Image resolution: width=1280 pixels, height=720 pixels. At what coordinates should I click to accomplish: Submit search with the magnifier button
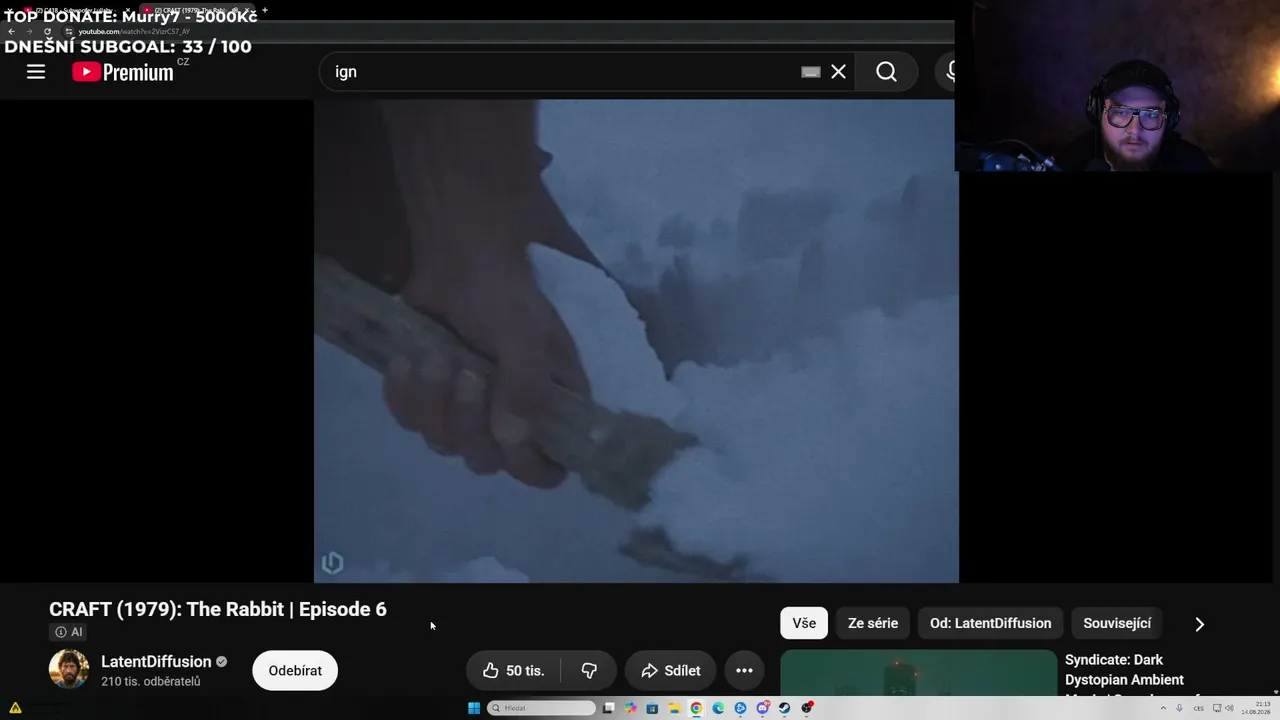point(886,72)
